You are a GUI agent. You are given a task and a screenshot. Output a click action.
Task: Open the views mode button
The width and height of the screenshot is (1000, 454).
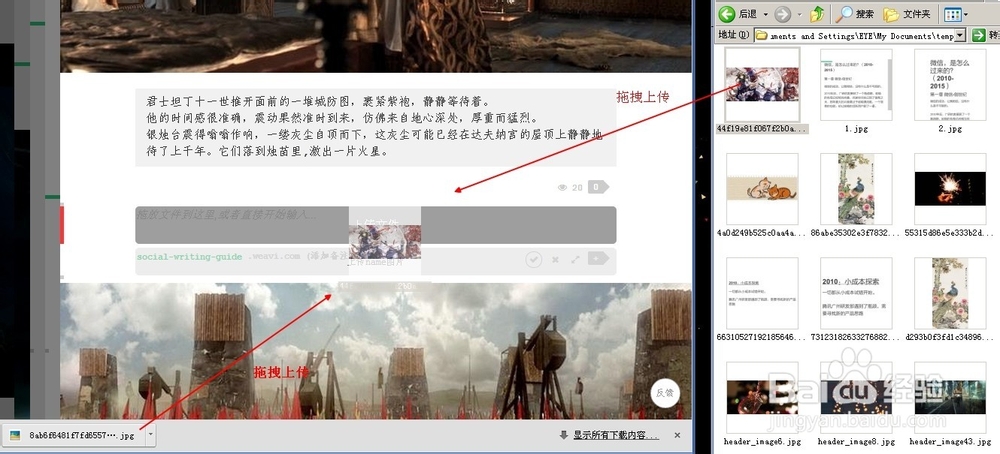[x=952, y=14]
